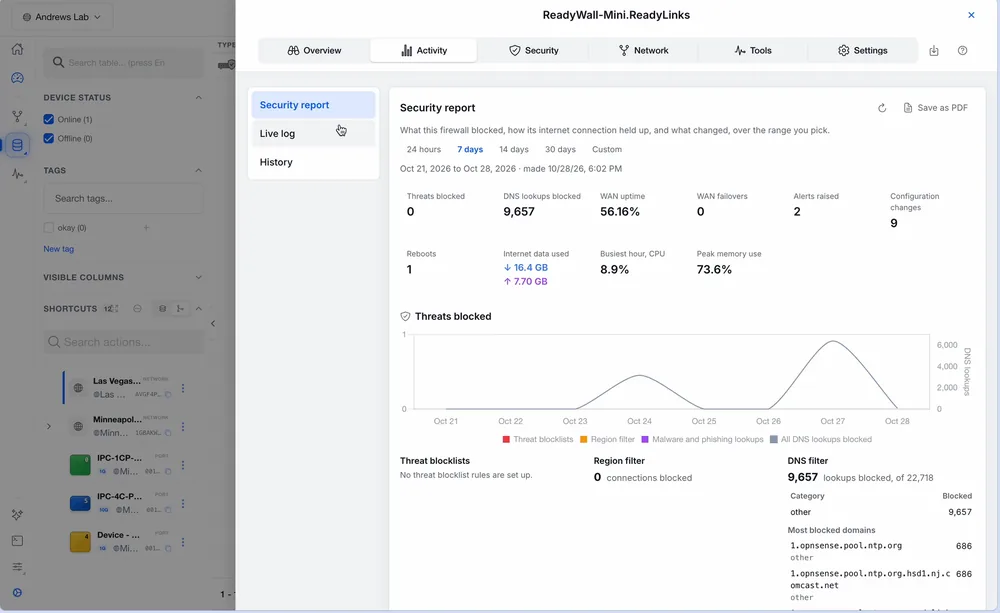Click the green IPC-1CP port thumbnail
The width and height of the screenshot is (1000, 613).
80,464
